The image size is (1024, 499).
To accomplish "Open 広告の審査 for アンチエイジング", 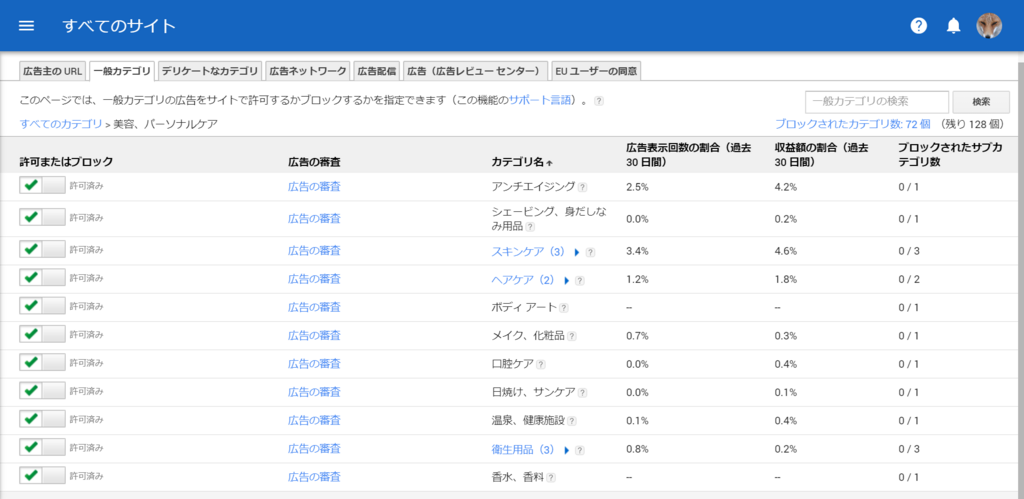I will [314, 186].
